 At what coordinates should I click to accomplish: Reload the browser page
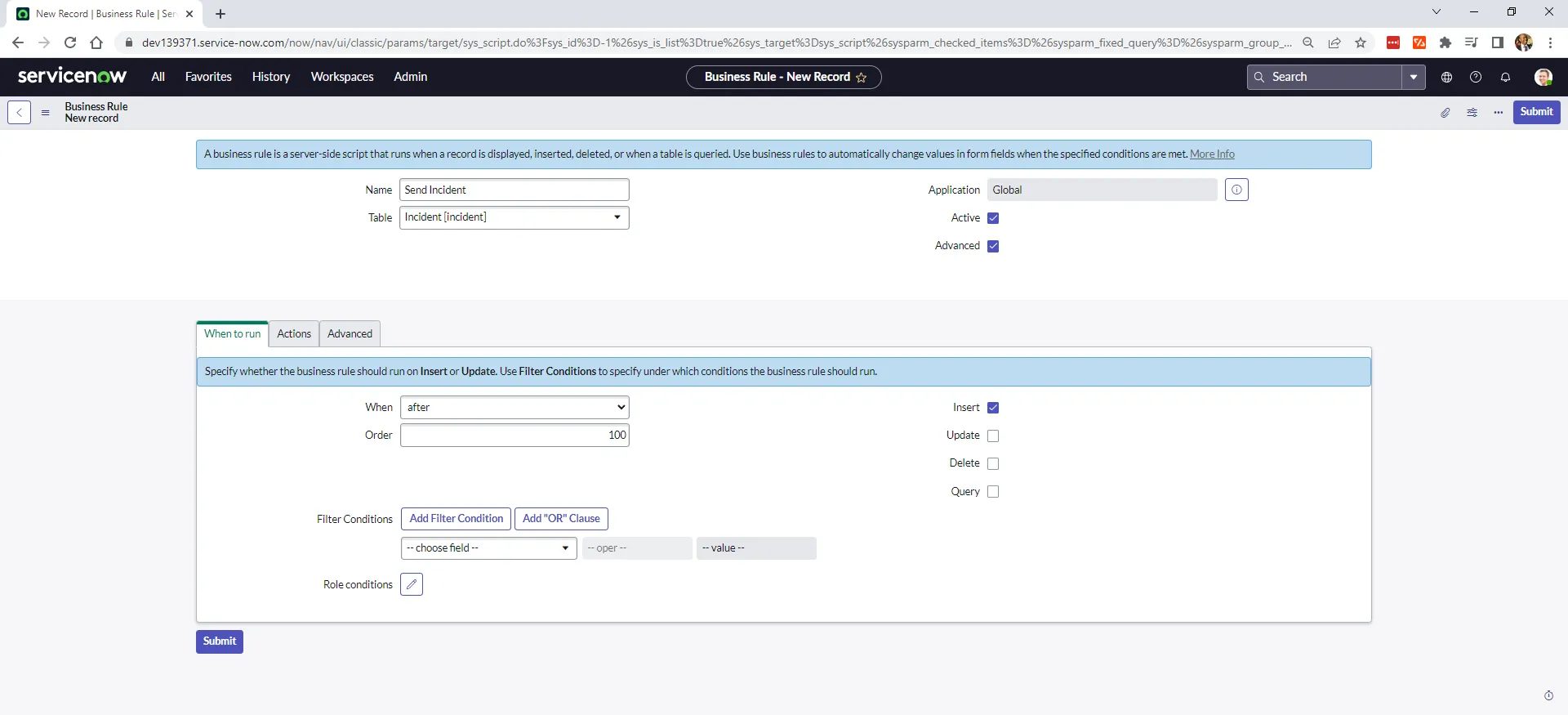pos(70,42)
